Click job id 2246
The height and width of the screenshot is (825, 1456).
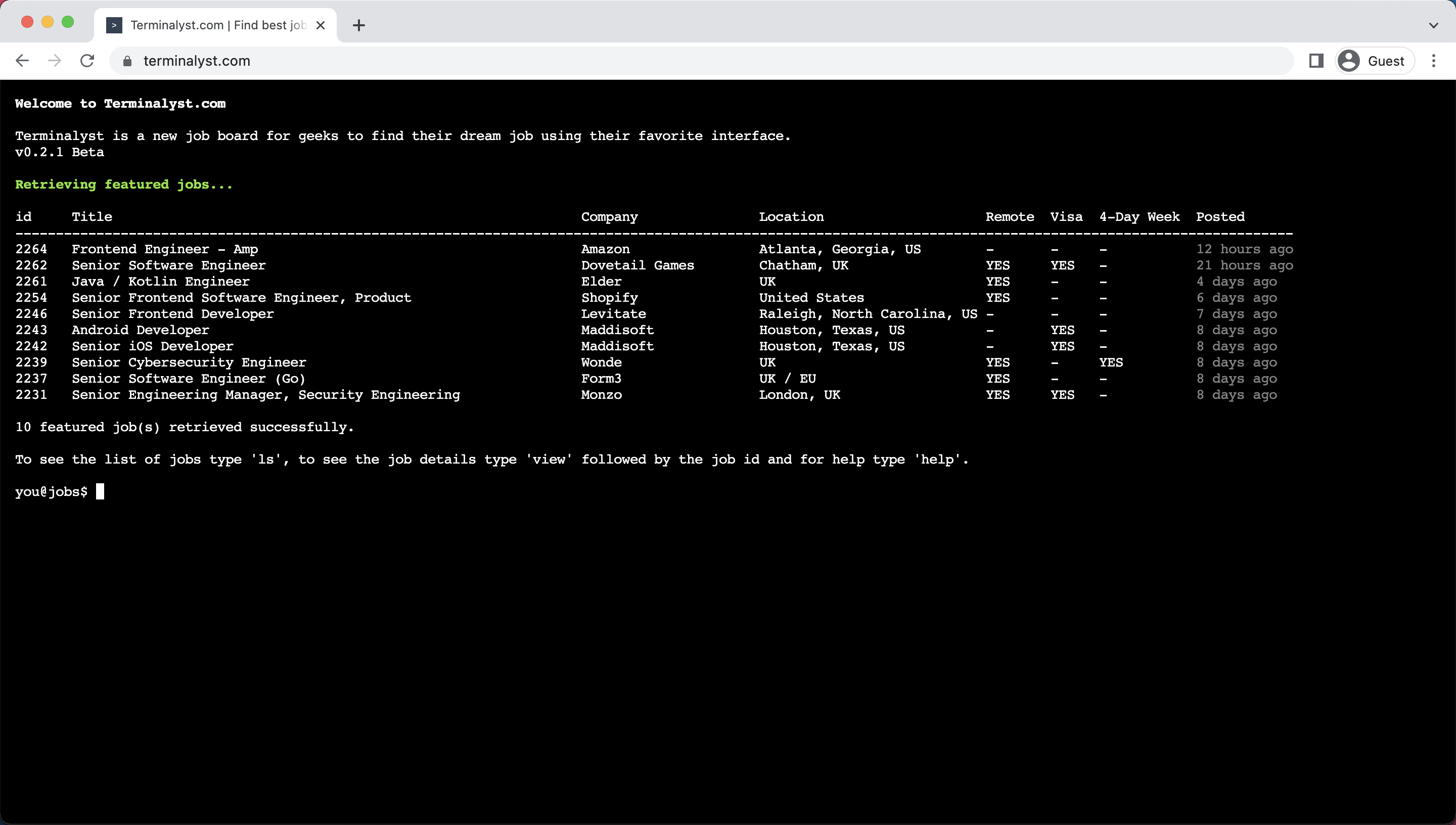coord(31,313)
